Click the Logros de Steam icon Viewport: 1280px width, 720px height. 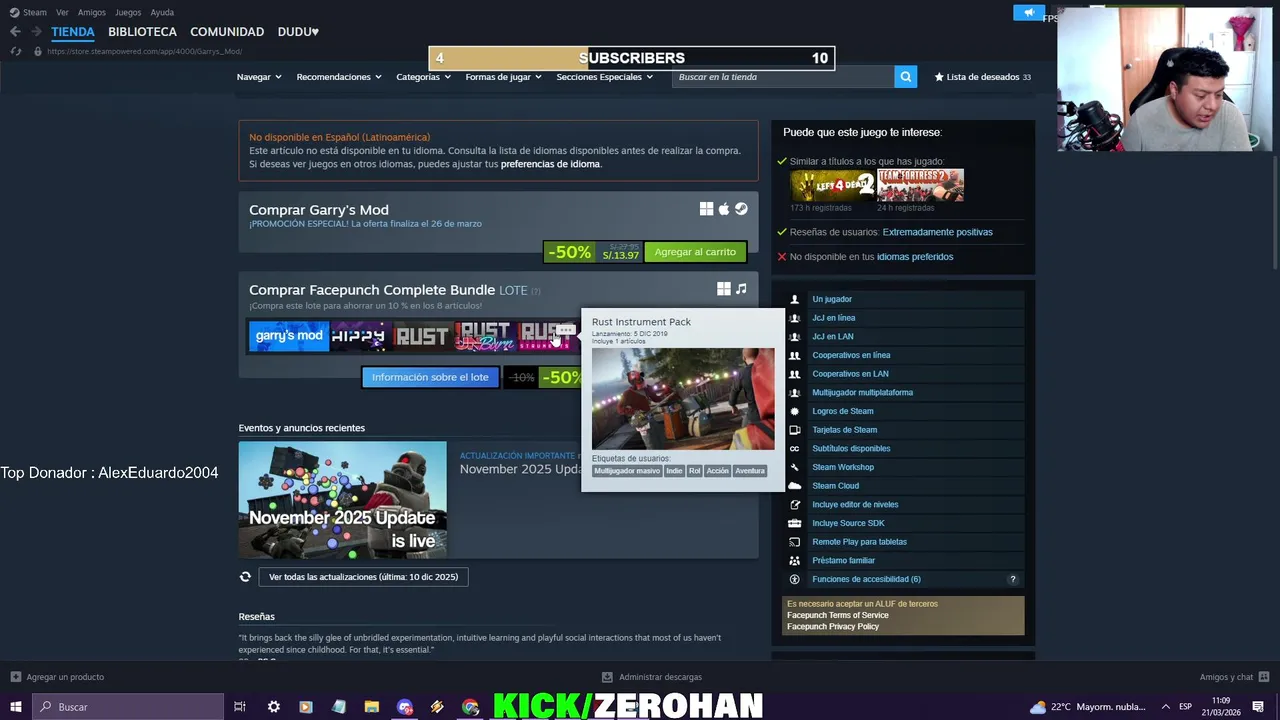(x=795, y=411)
